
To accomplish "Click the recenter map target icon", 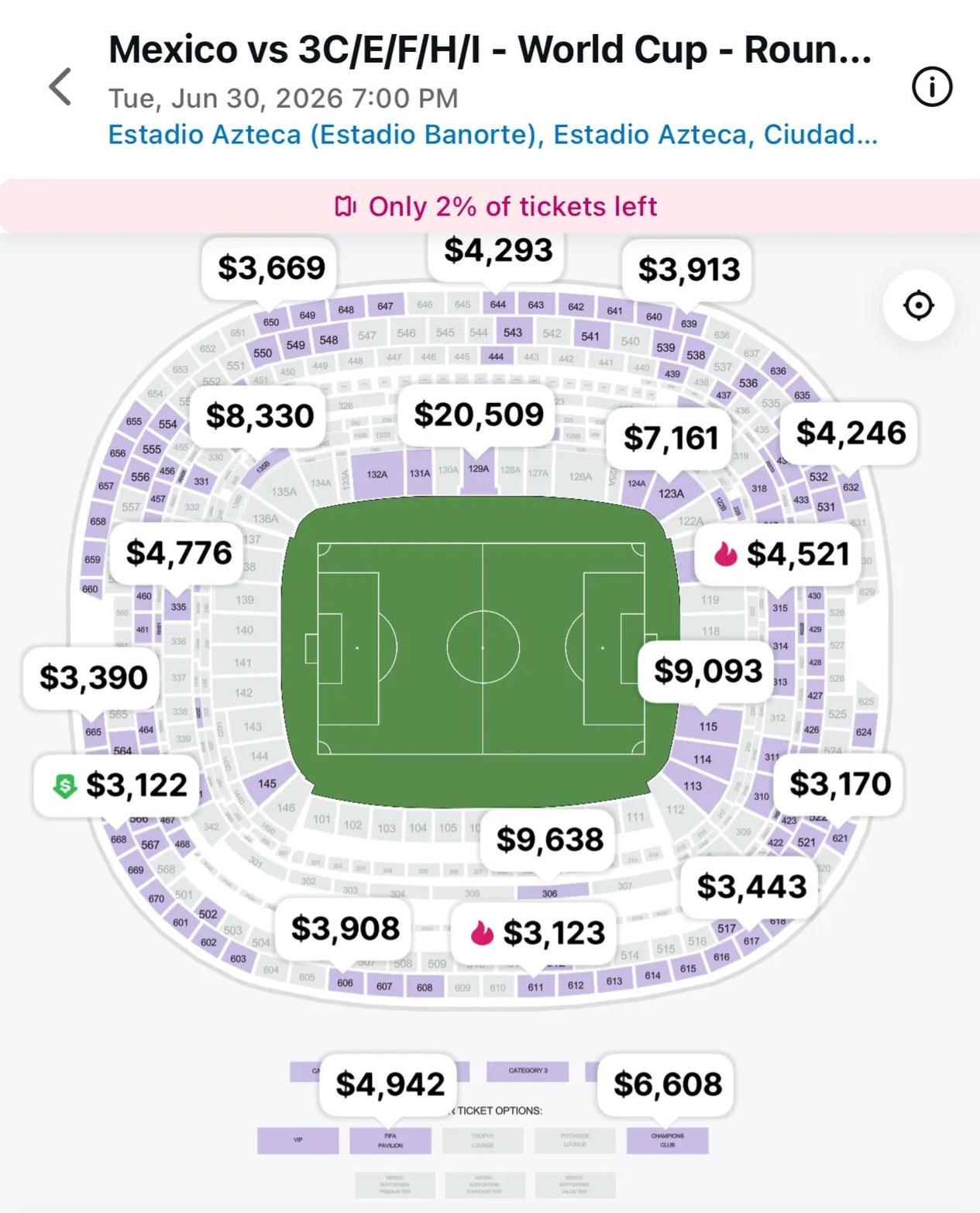I will [919, 305].
